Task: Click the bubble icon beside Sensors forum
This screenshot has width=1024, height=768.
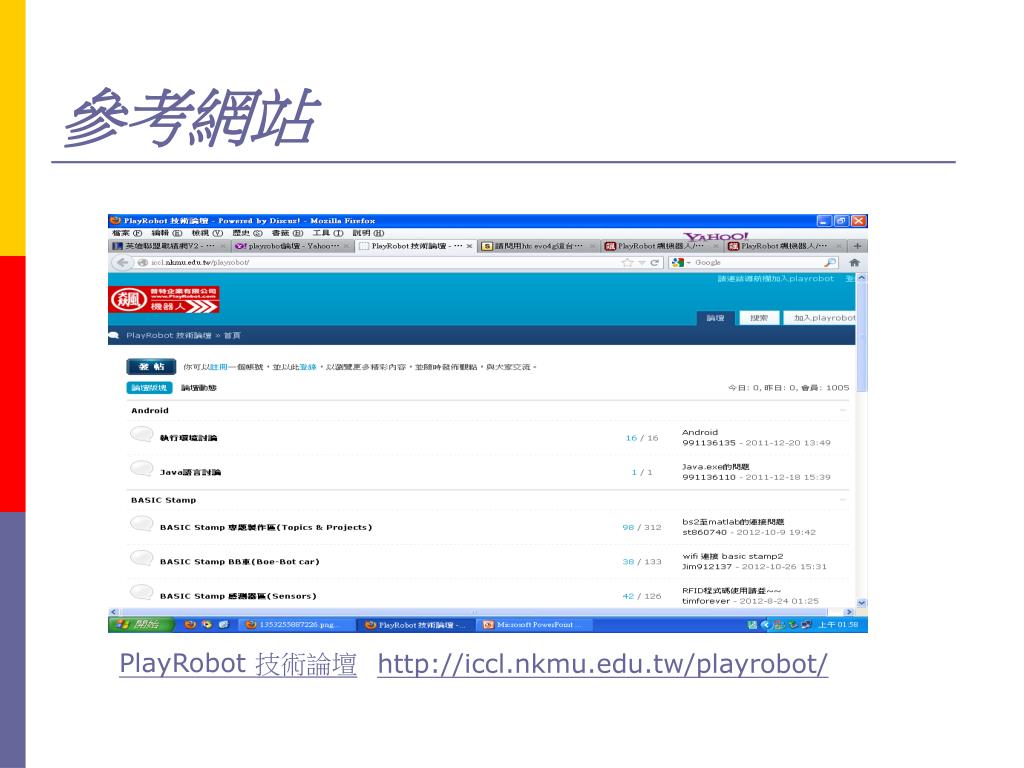Action: coord(141,592)
